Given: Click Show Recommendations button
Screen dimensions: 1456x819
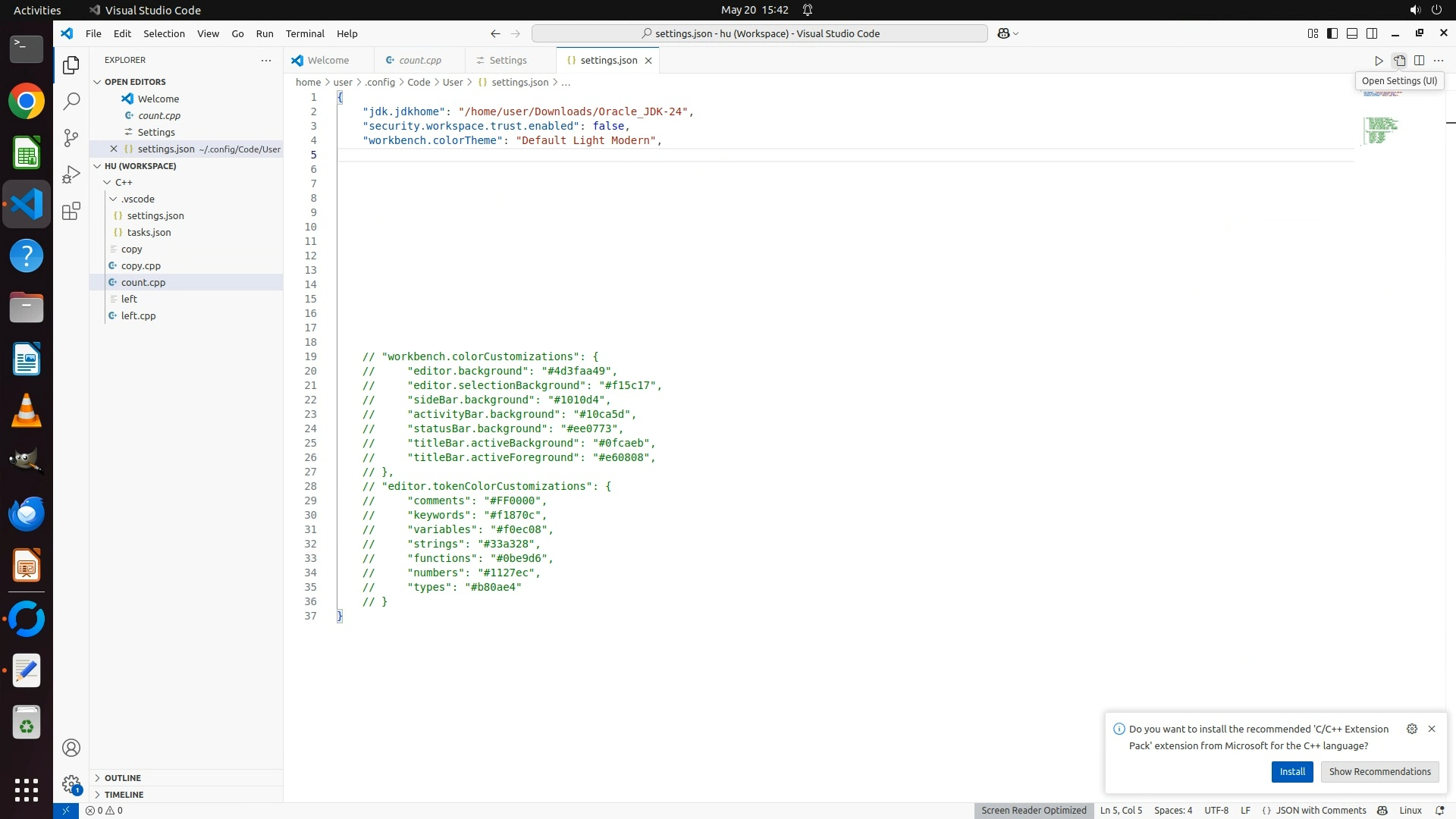Looking at the screenshot, I should point(1379,772).
